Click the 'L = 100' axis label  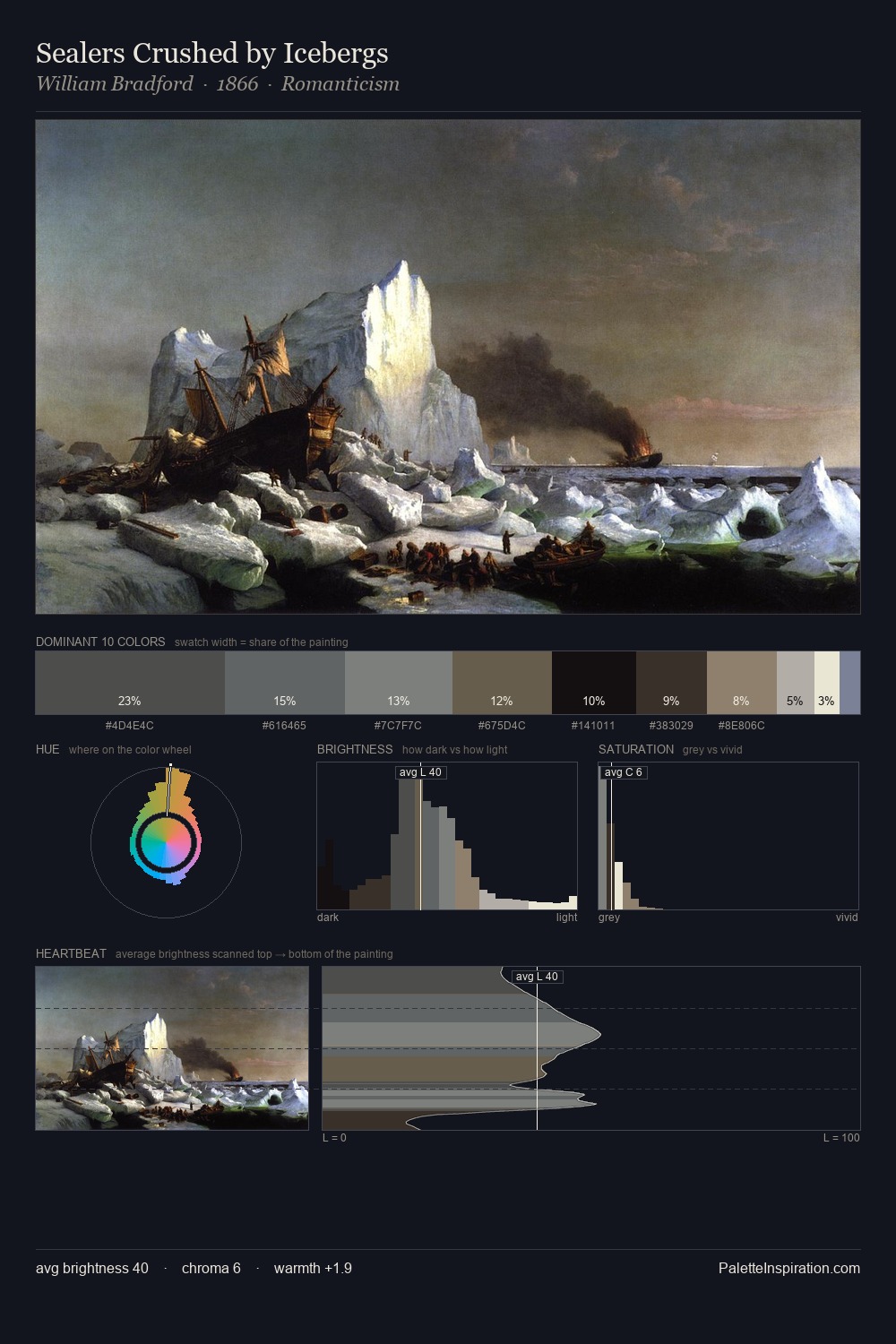click(x=841, y=1138)
